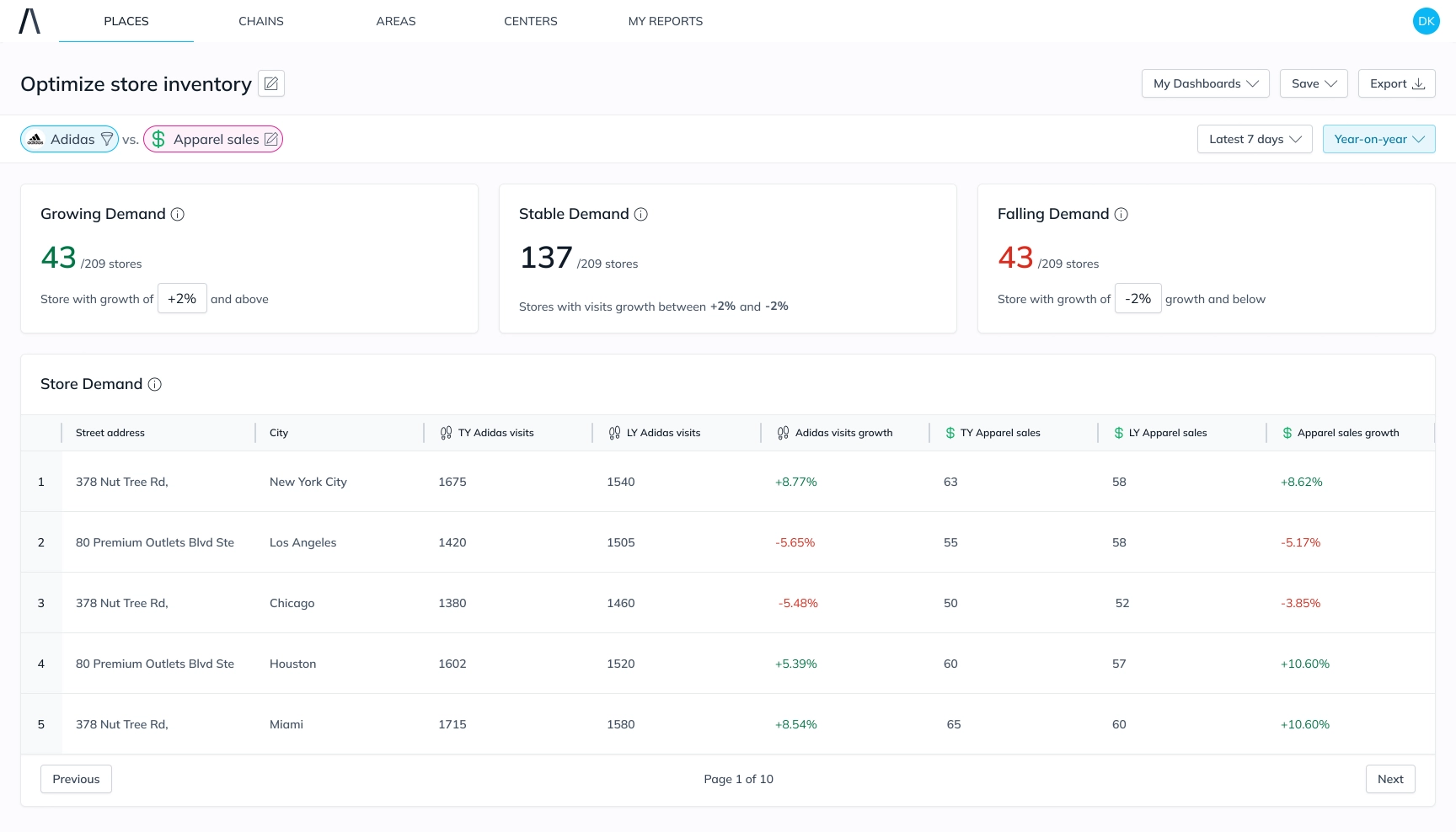1456x832 pixels.
Task: Click the dollar icon on Apparel sales chip
Action: [158, 139]
